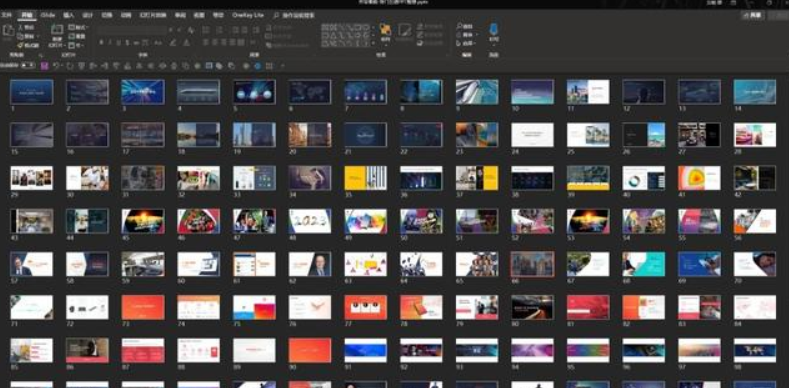The image size is (789, 388).
Task: Expand the shapes gallery more arrow
Action: pos(373,44)
